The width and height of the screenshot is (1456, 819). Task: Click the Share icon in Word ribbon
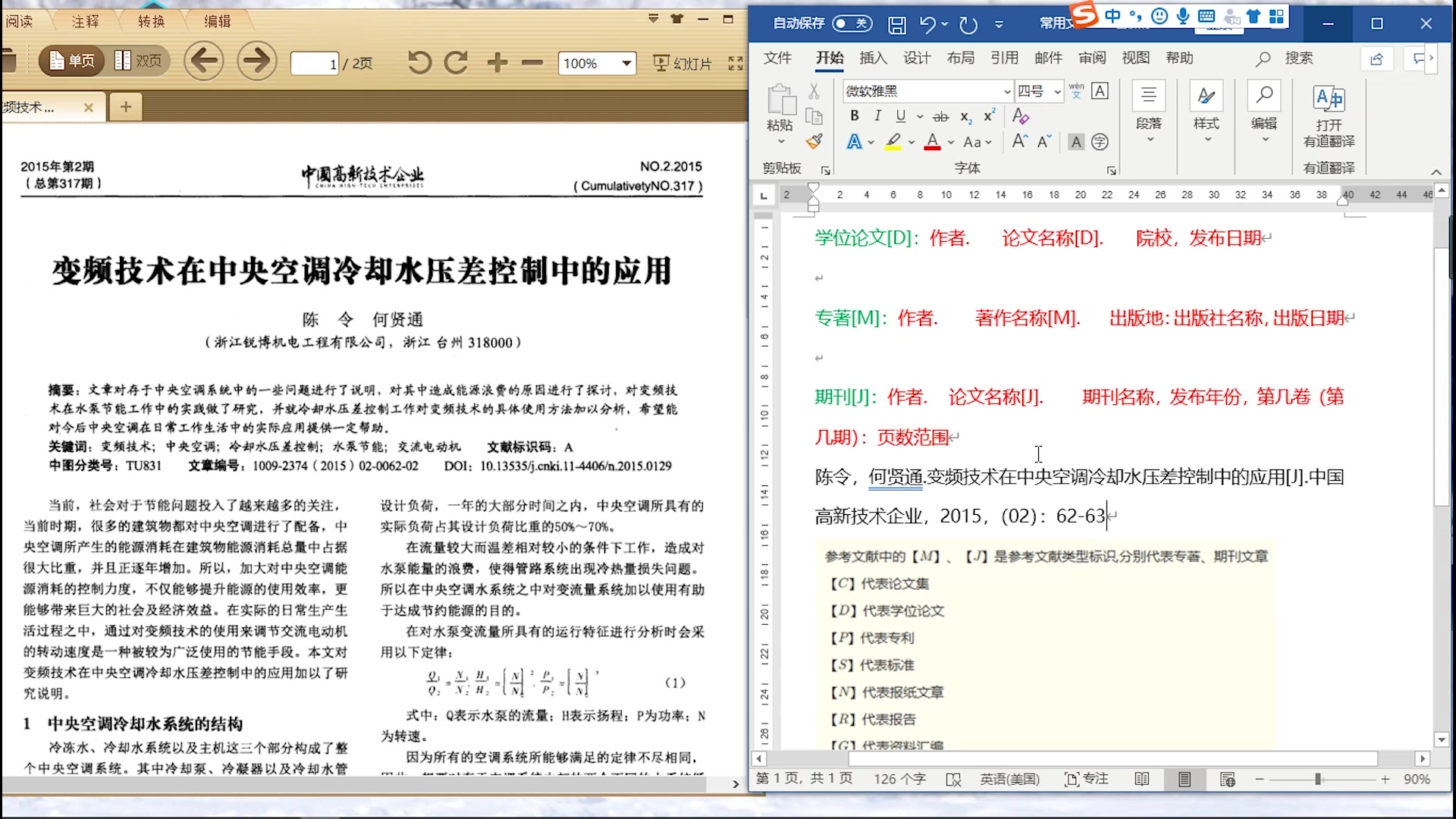pyautogui.click(x=1377, y=58)
